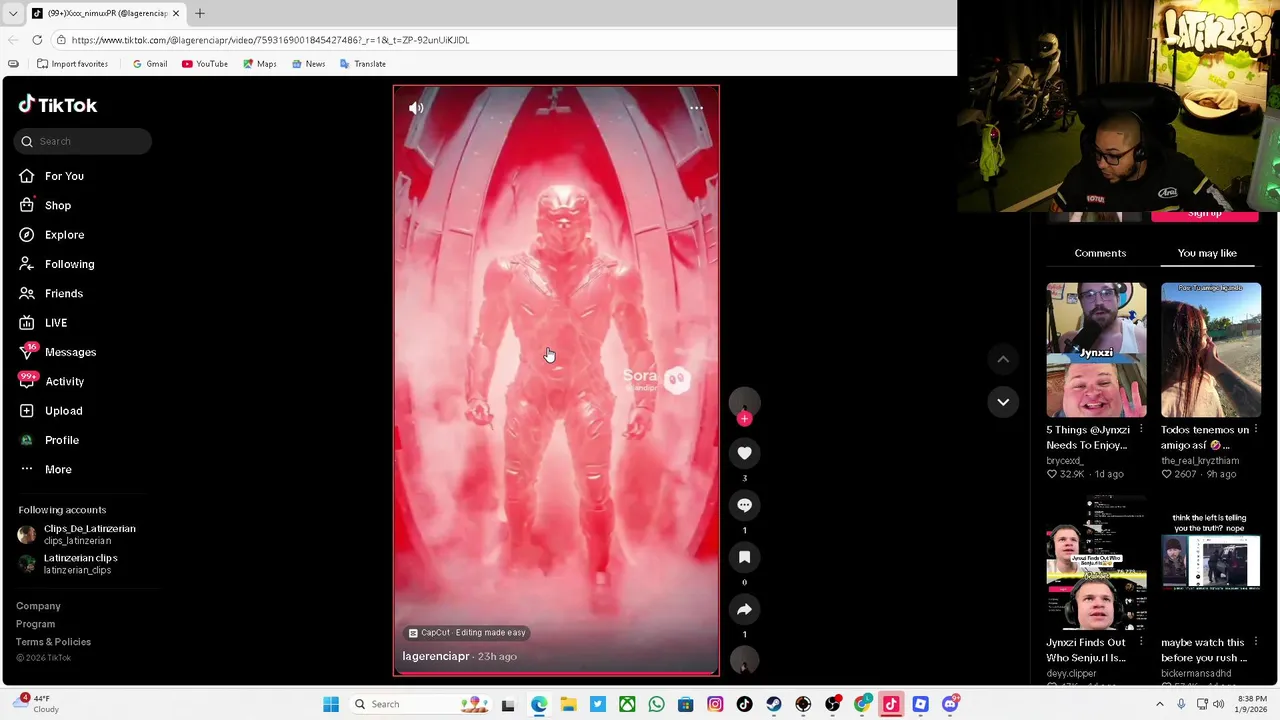Image resolution: width=1280 pixels, height=720 pixels.
Task: Open Steam from the taskbar
Action: (x=774, y=704)
